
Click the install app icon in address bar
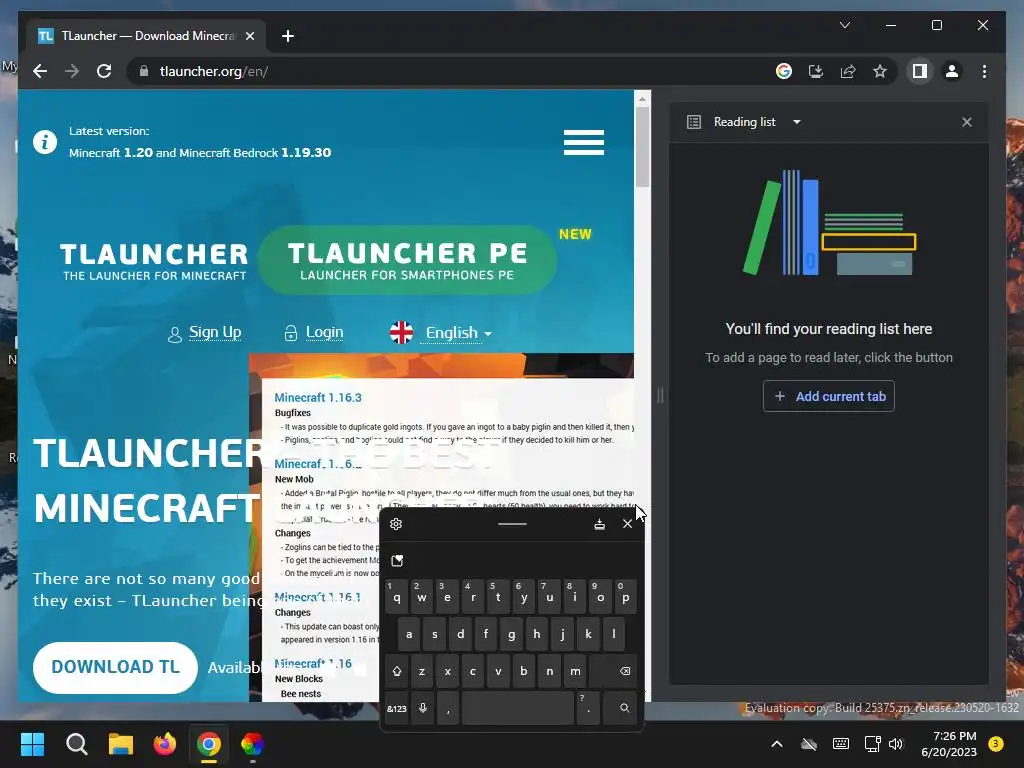click(816, 71)
